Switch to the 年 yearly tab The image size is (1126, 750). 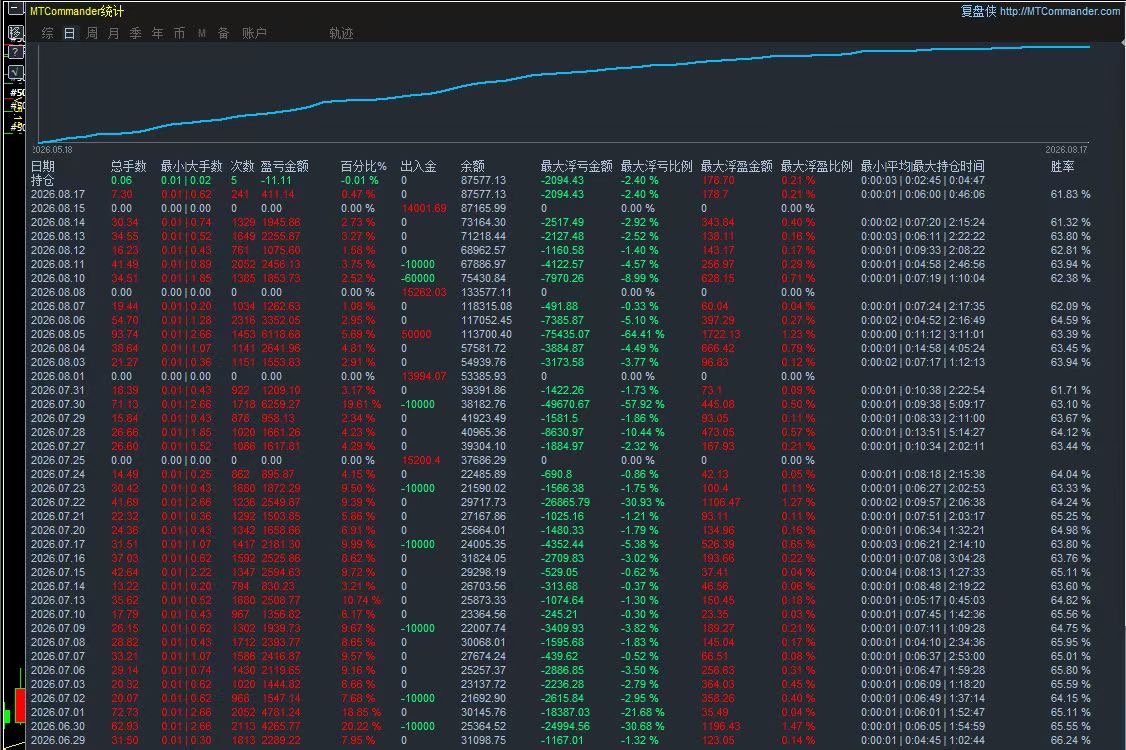157,33
